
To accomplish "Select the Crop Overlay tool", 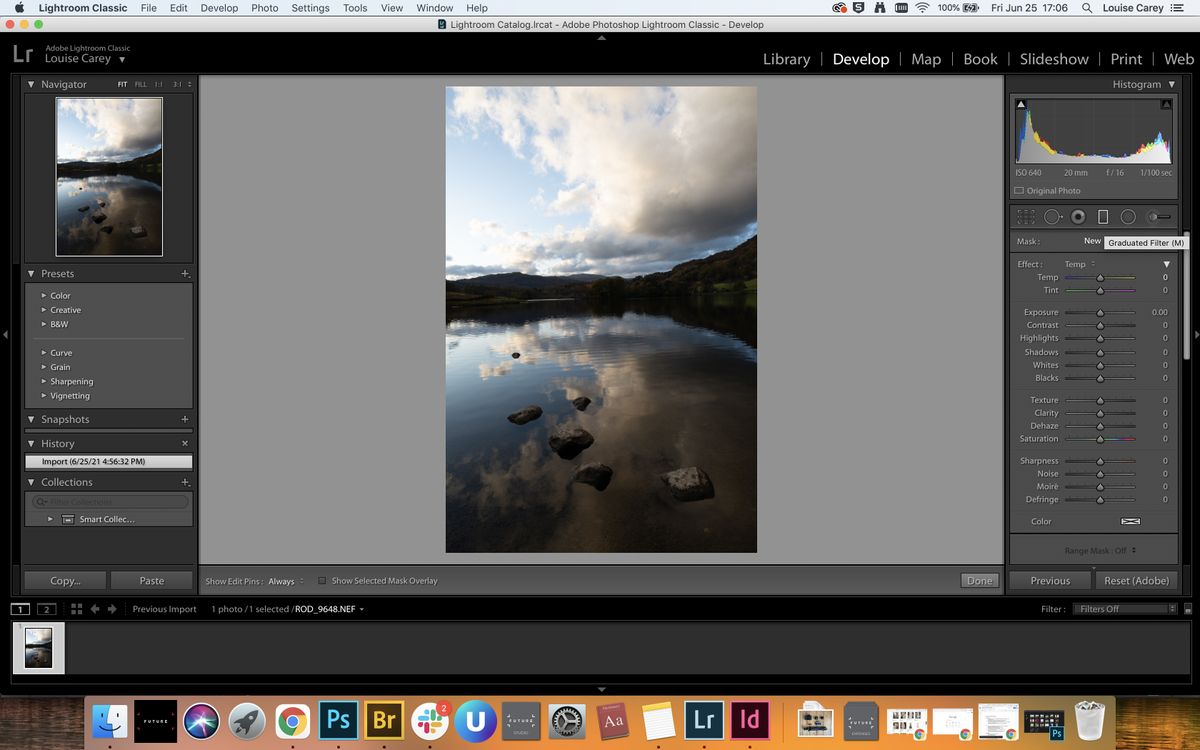I will (1025, 216).
